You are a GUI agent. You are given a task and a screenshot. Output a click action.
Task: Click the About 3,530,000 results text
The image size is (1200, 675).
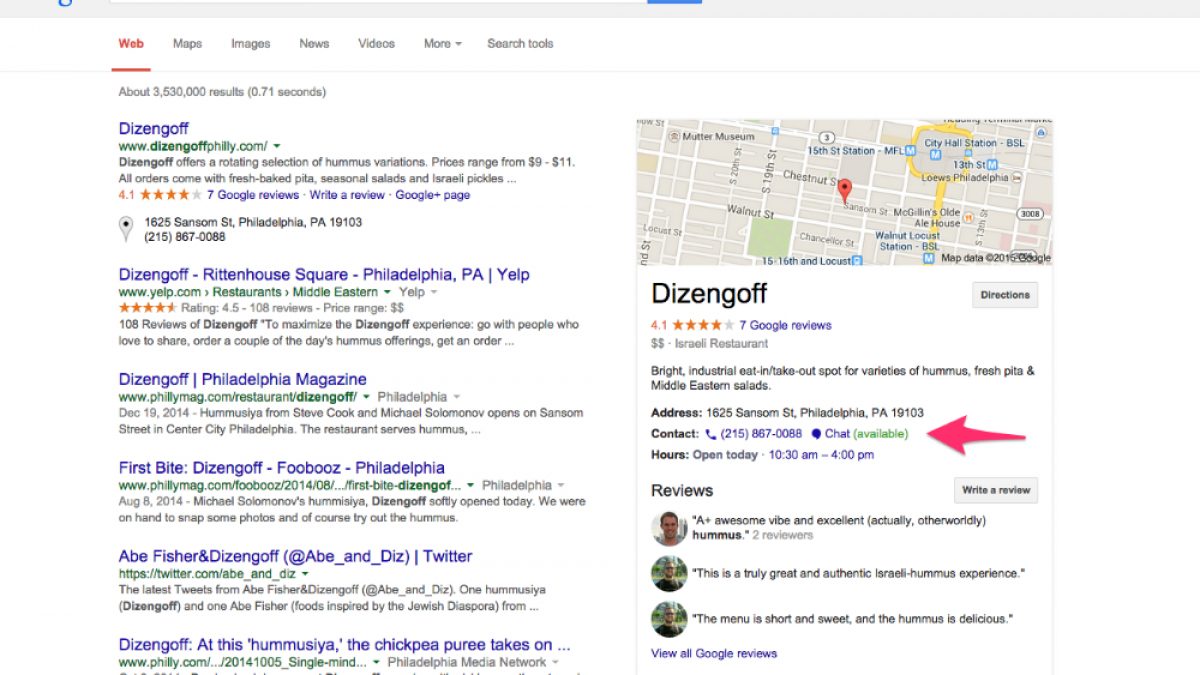[222, 92]
